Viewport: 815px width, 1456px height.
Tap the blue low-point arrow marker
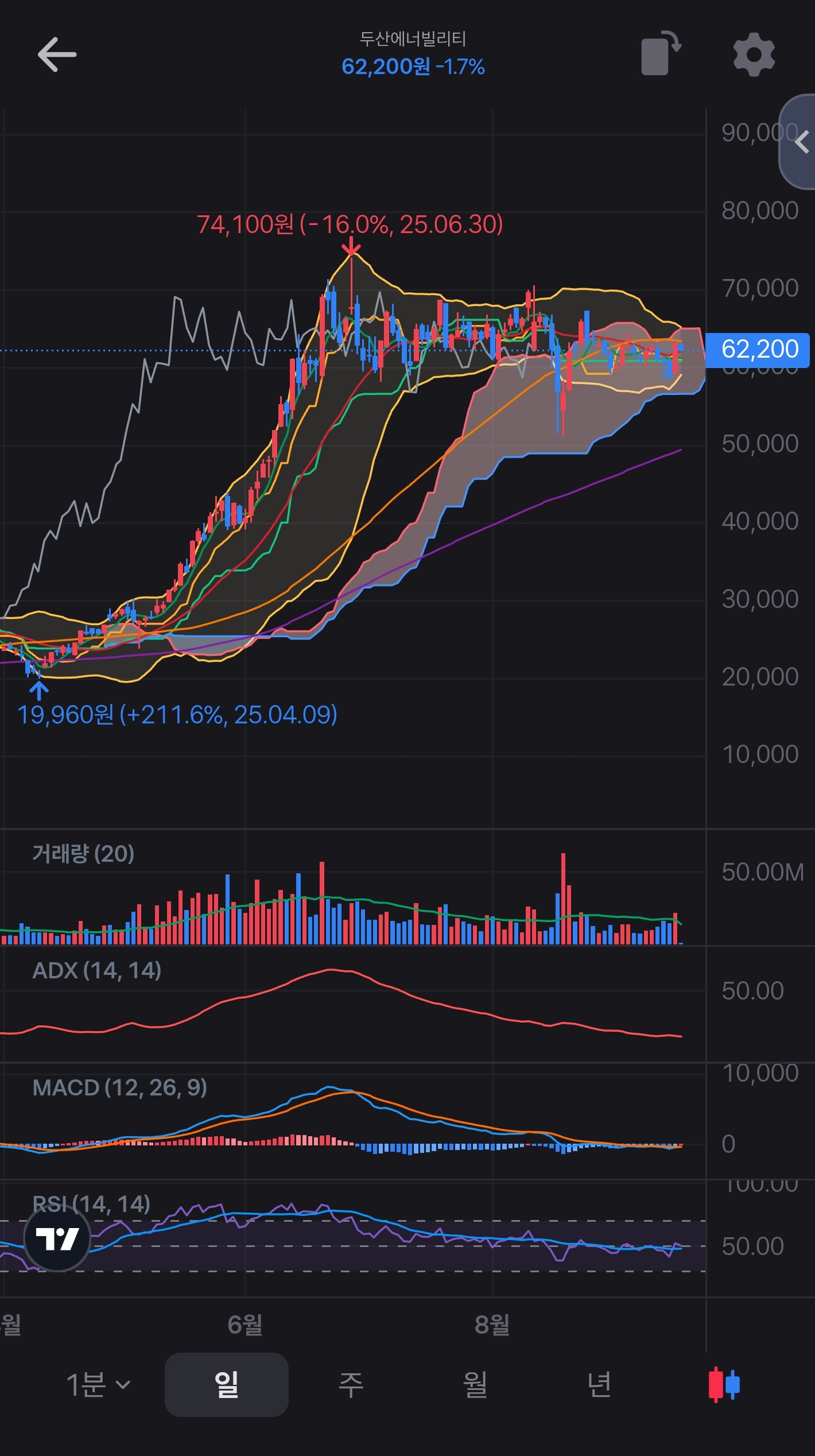pyautogui.click(x=38, y=690)
